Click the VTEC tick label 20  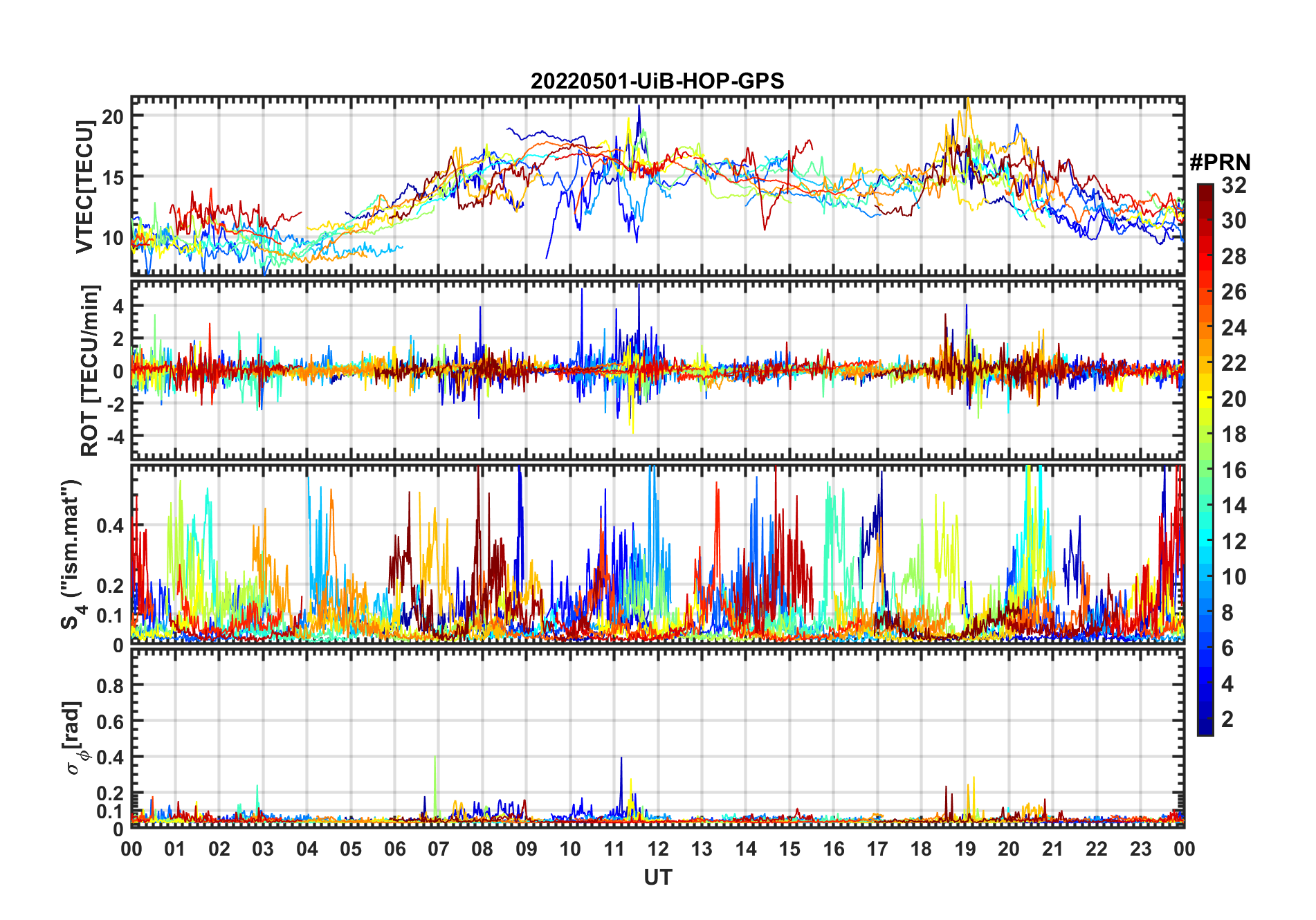point(113,116)
